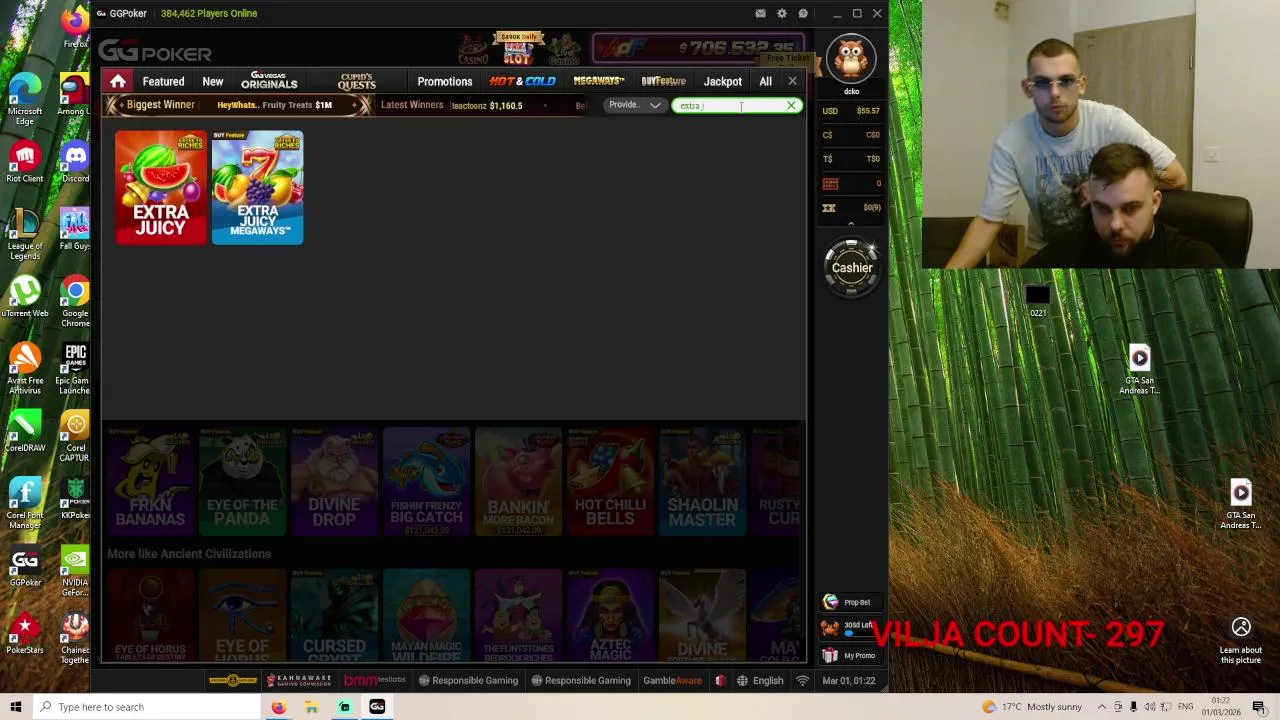Expand the Provider dropdown
The height and width of the screenshot is (720, 1280).
(635, 105)
